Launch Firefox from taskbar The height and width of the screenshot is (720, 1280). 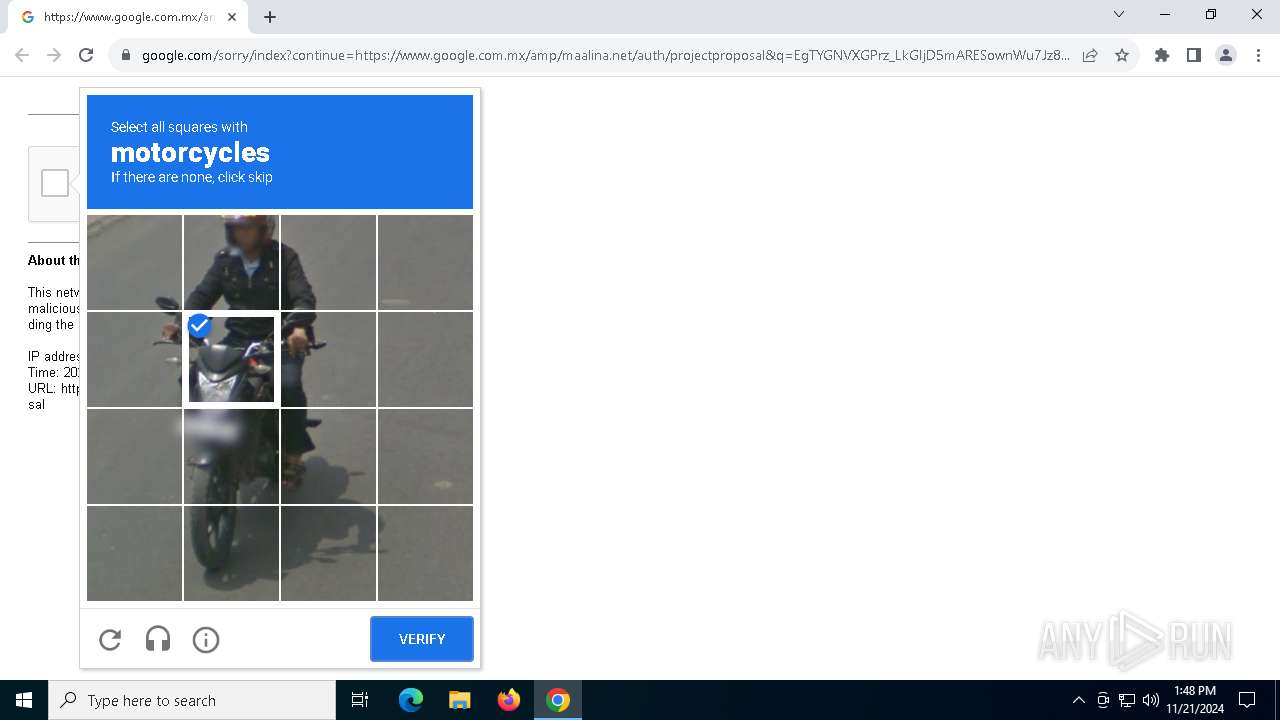pyautogui.click(x=509, y=700)
